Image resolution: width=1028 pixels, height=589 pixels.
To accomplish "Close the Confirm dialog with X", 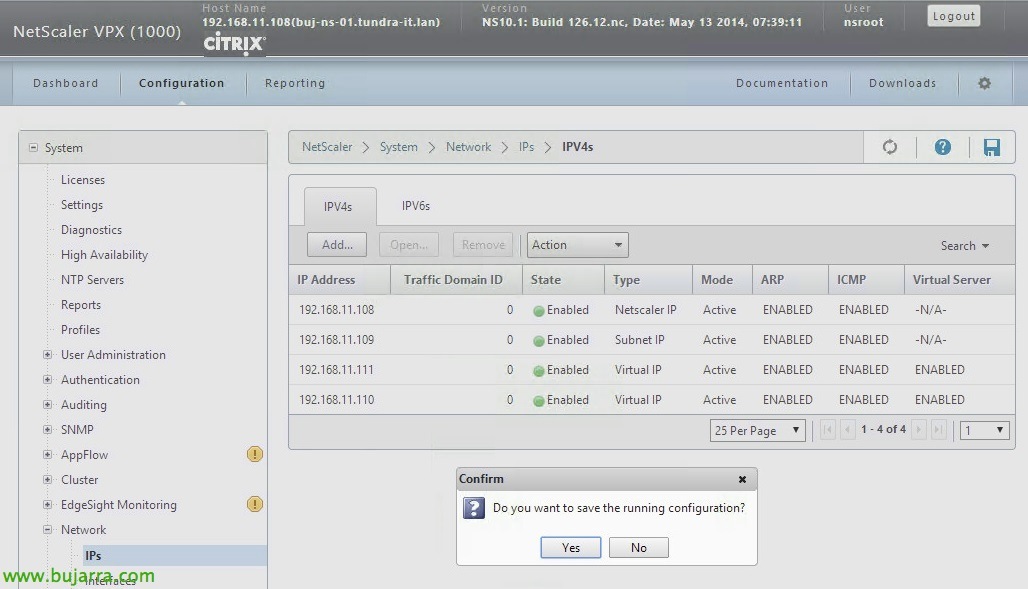I will (742, 479).
